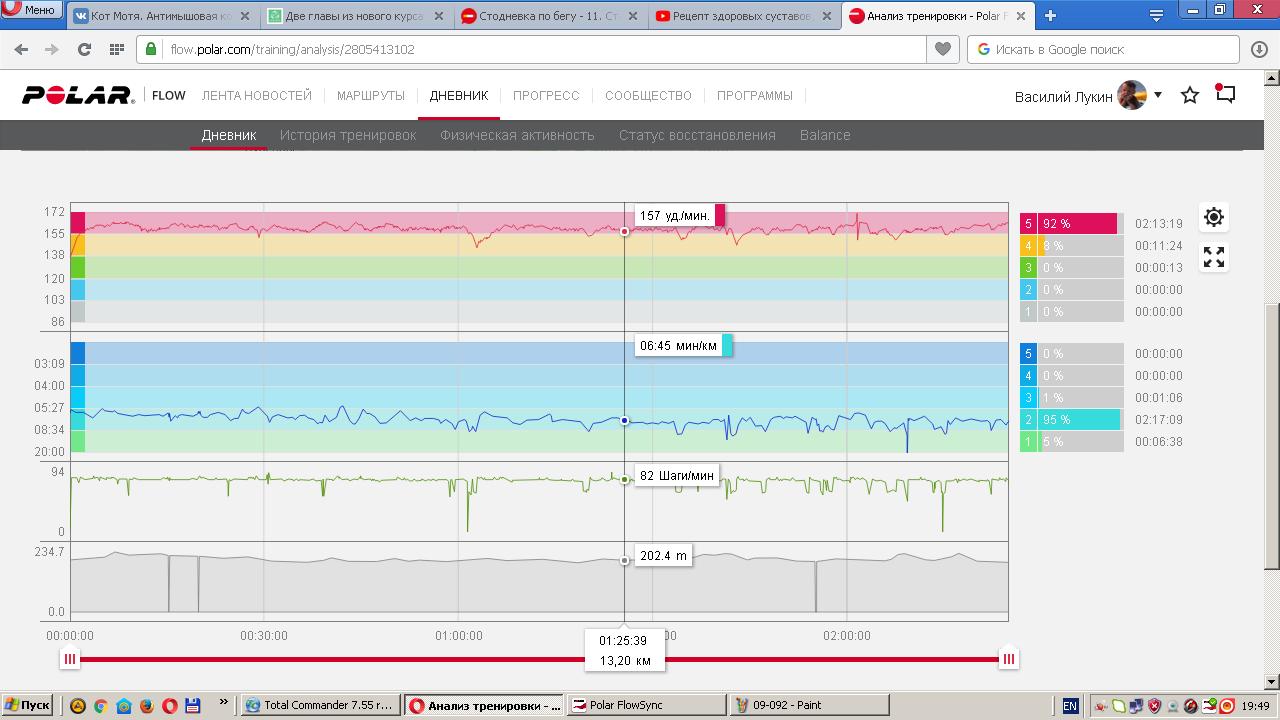Viewport: 1280px width, 720px height.
Task: Open the notifications message icon
Action: (x=1225, y=94)
